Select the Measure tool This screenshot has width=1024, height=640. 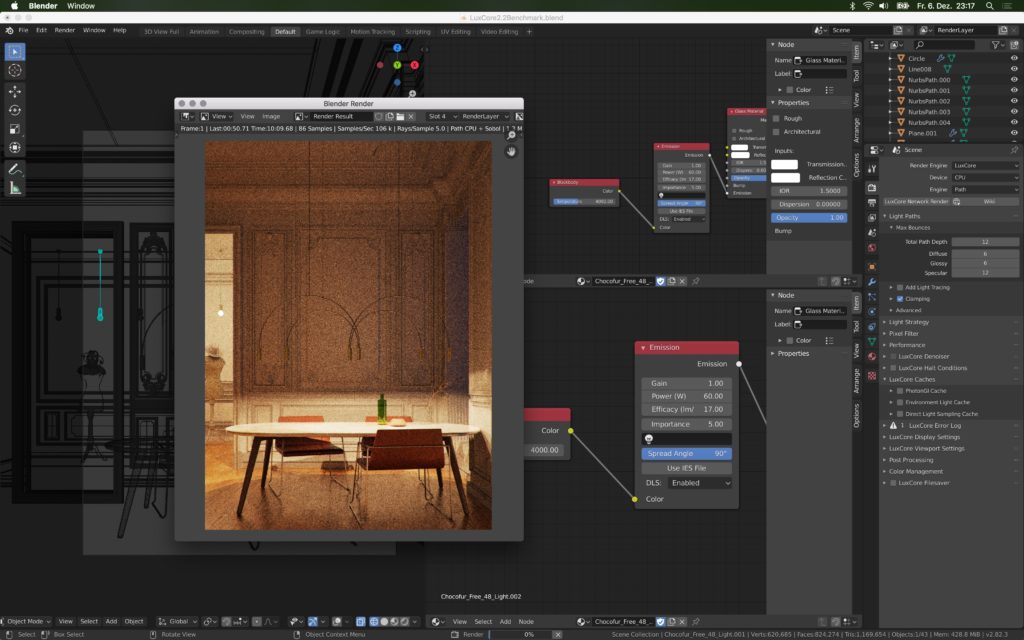(14, 189)
